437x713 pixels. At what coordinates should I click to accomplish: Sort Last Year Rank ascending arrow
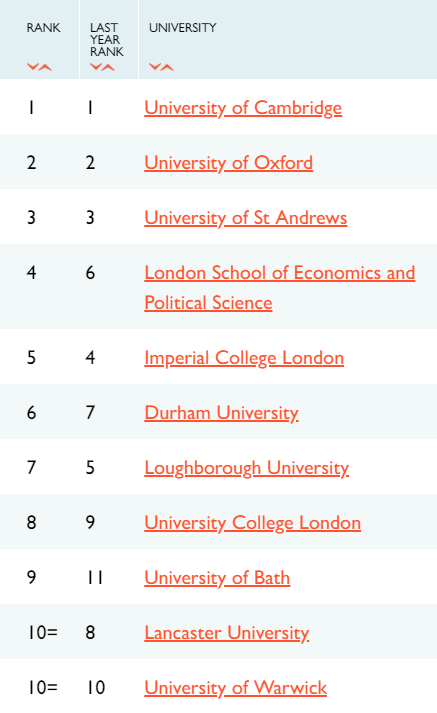pyautogui.click(x=109, y=67)
